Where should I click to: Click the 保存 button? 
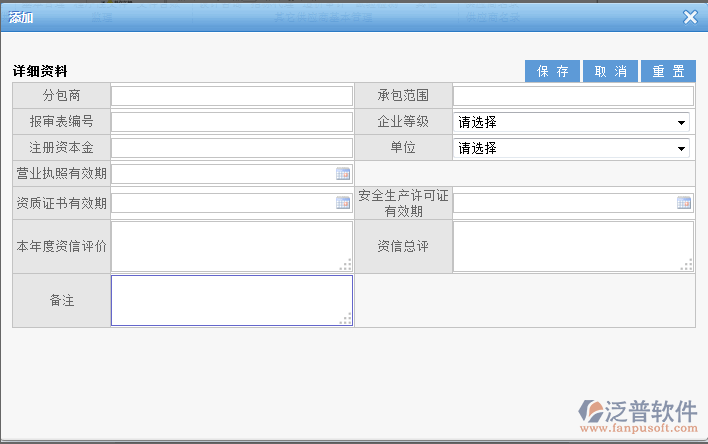(x=552, y=71)
